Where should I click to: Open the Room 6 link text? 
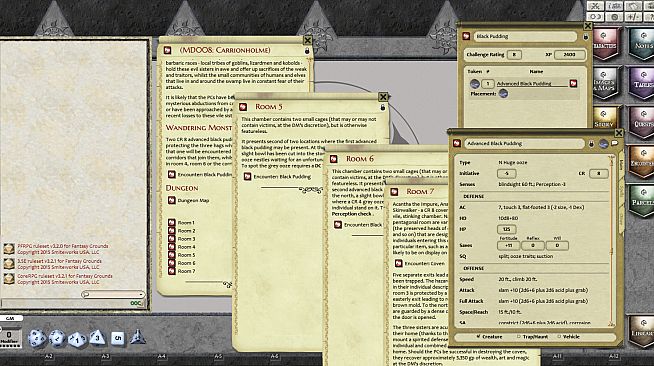click(x=186, y=263)
